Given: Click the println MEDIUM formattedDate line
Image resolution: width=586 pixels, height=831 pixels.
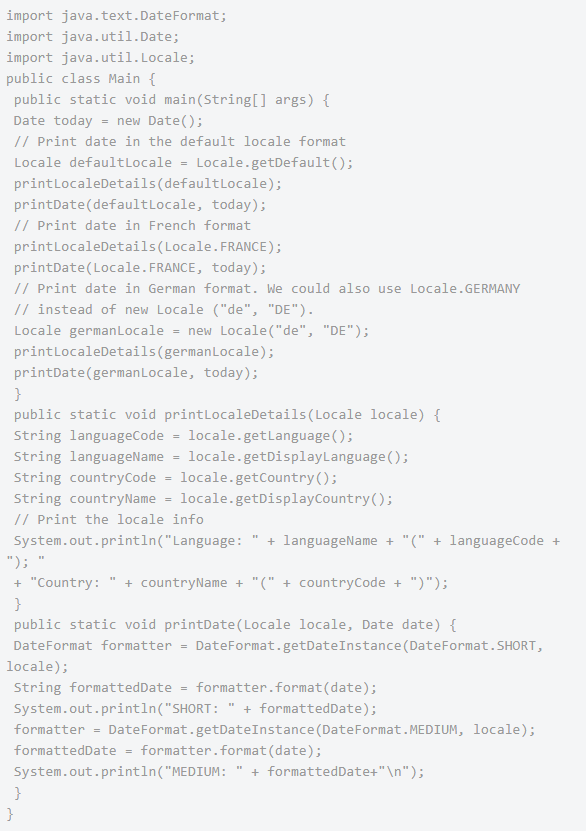Looking at the screenshot, I should click(x=219, y=772).
